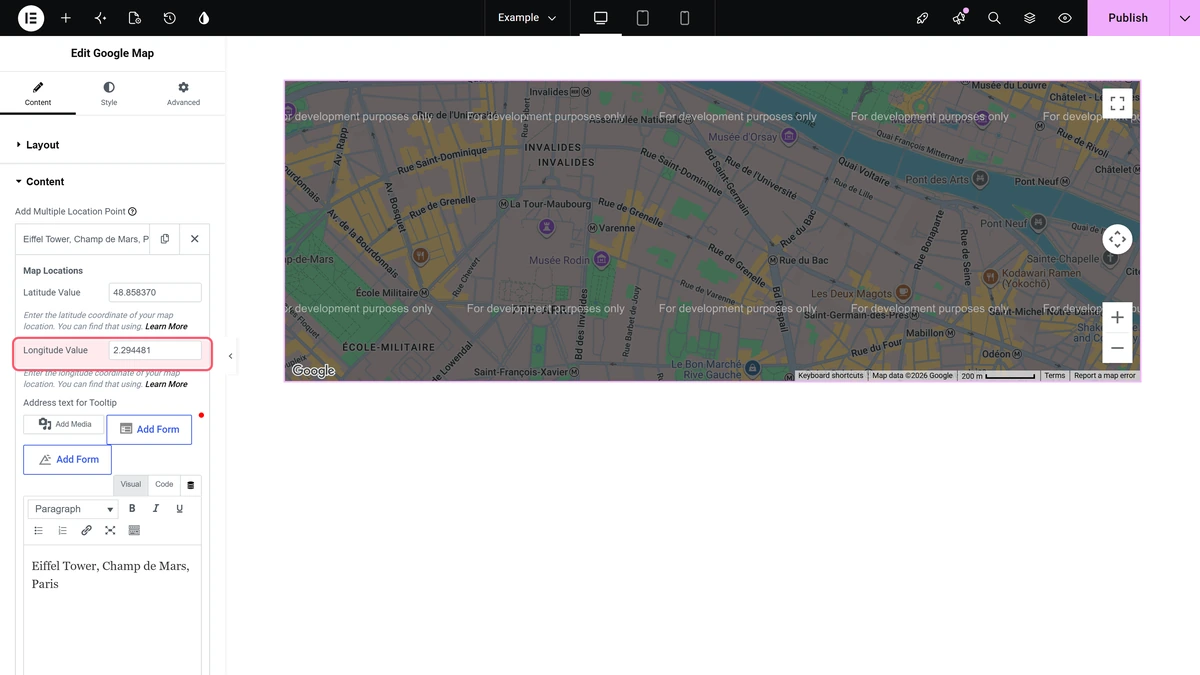
Task: Click help icon beside Add Multiple Location Point
Action: pos(133,212)
